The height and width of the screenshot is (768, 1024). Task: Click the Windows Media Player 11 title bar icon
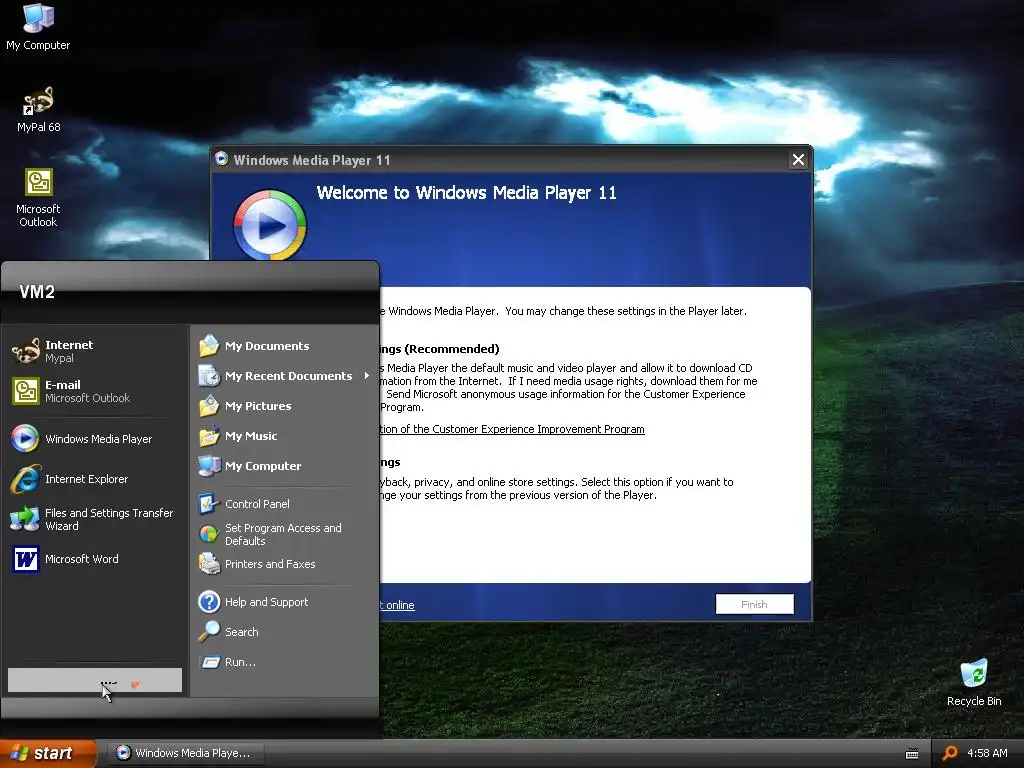tap(221, 159)
